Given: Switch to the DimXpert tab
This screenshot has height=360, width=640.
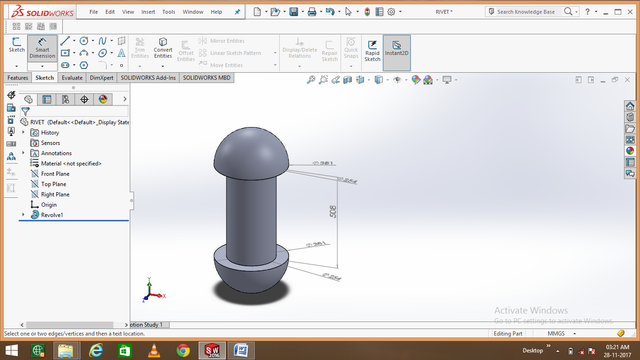Looking at the screenshot, I should 101,78.
